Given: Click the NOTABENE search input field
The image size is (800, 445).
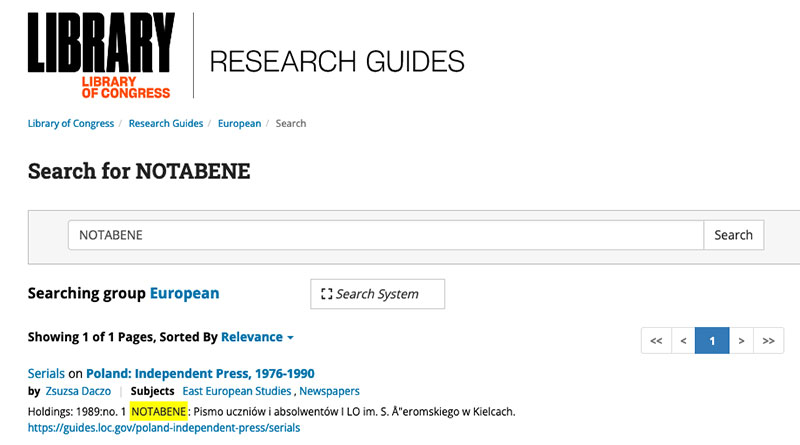Looking at the screenshot, I should pyautogui.click(x=385, y=235).
